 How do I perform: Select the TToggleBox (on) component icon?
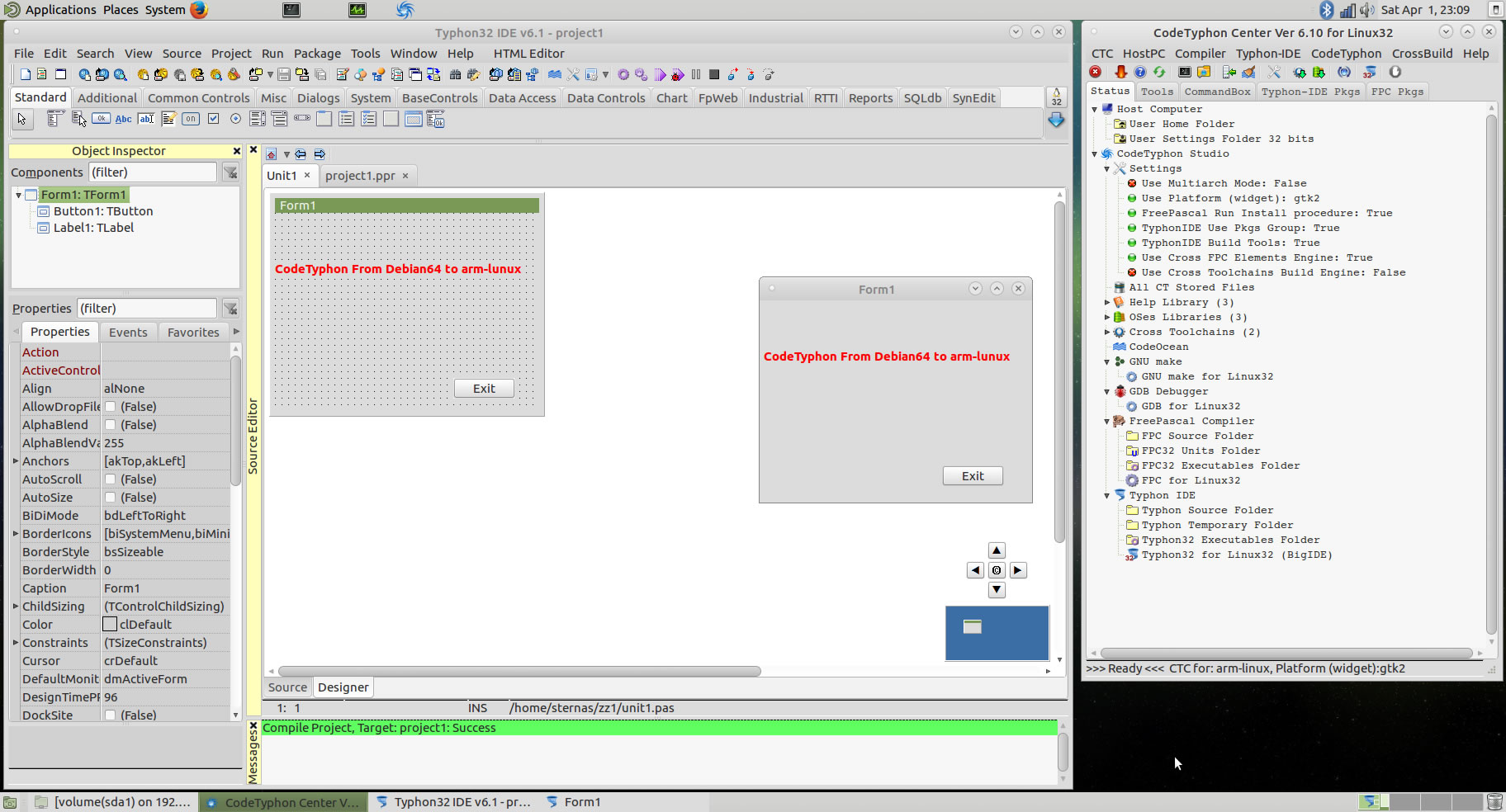coord(191,118)
